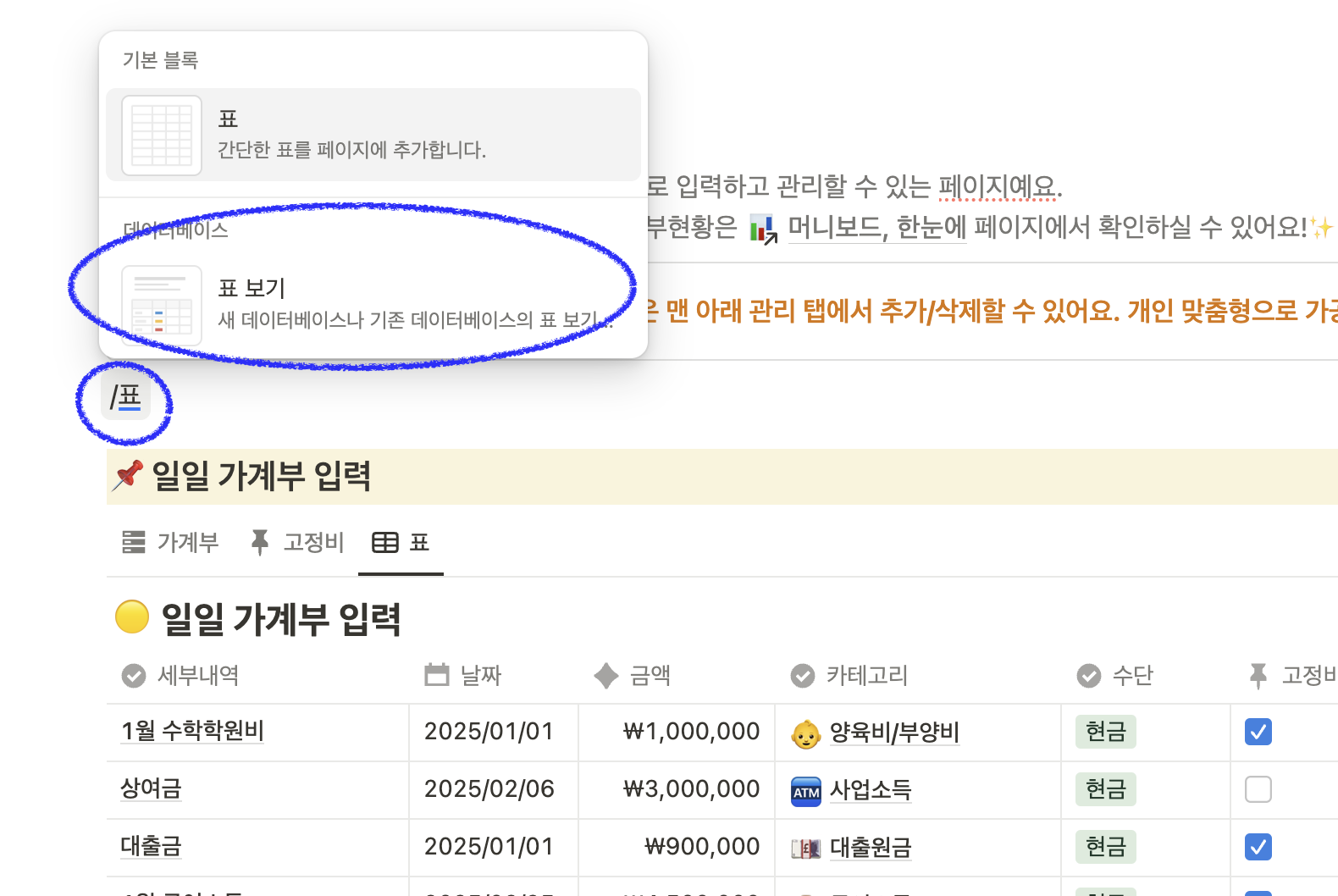Click the 기본 블록 section label
The height and width of the screenshot is (896, 1338).
coord(160,60)
